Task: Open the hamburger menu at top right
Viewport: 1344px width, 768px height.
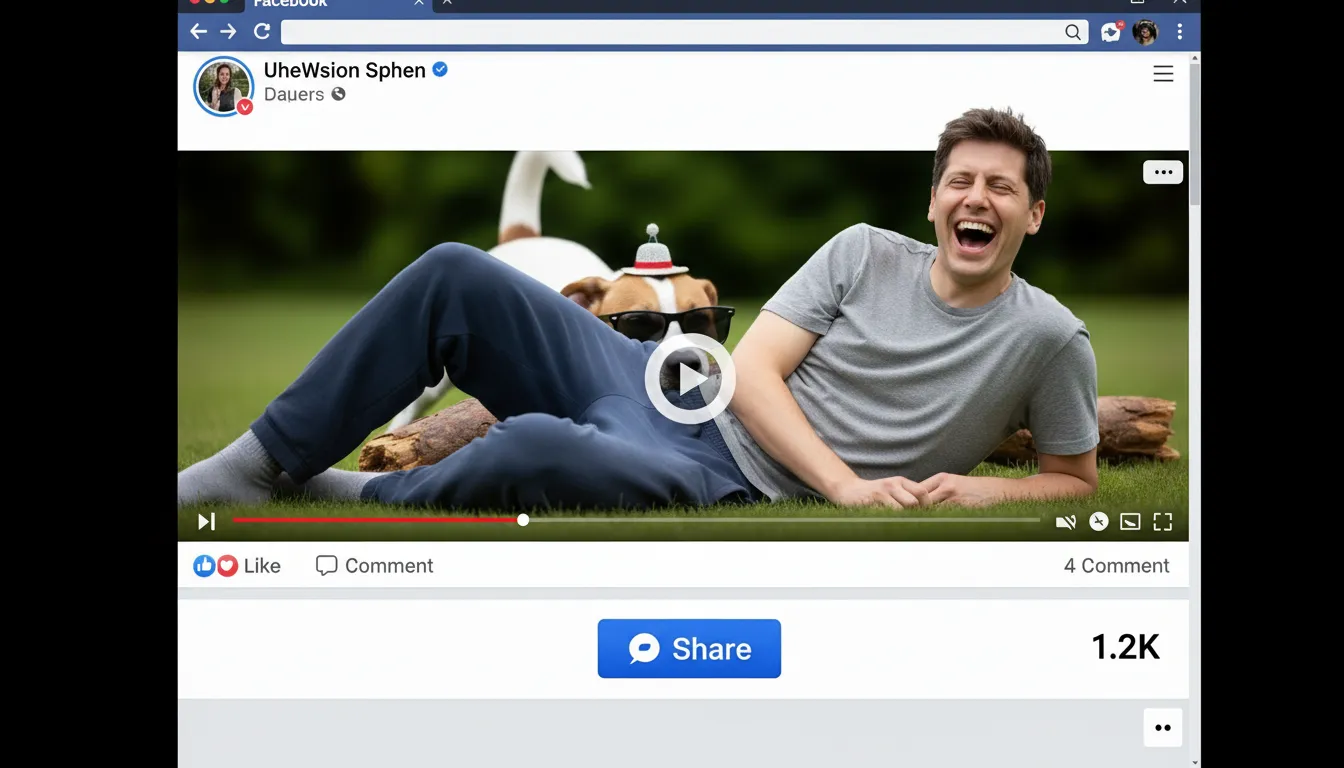Action: click(1162, 73)
